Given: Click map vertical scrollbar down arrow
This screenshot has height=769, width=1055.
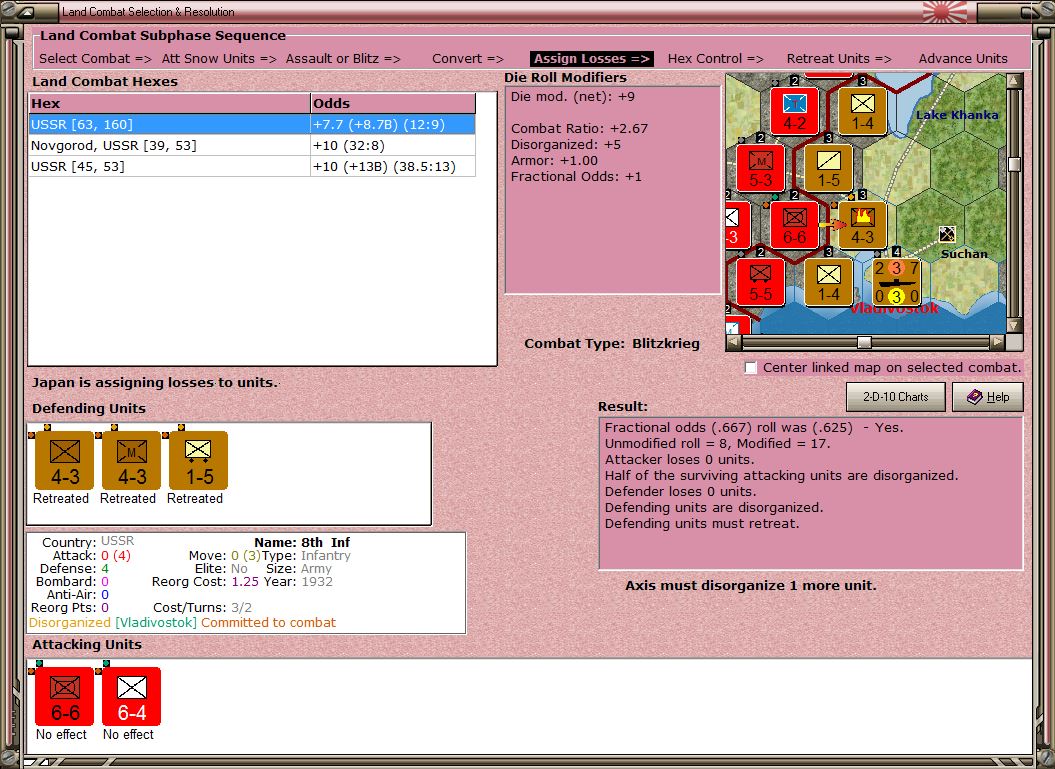Looking at the screenshot, I should (x=1014, y=325).
